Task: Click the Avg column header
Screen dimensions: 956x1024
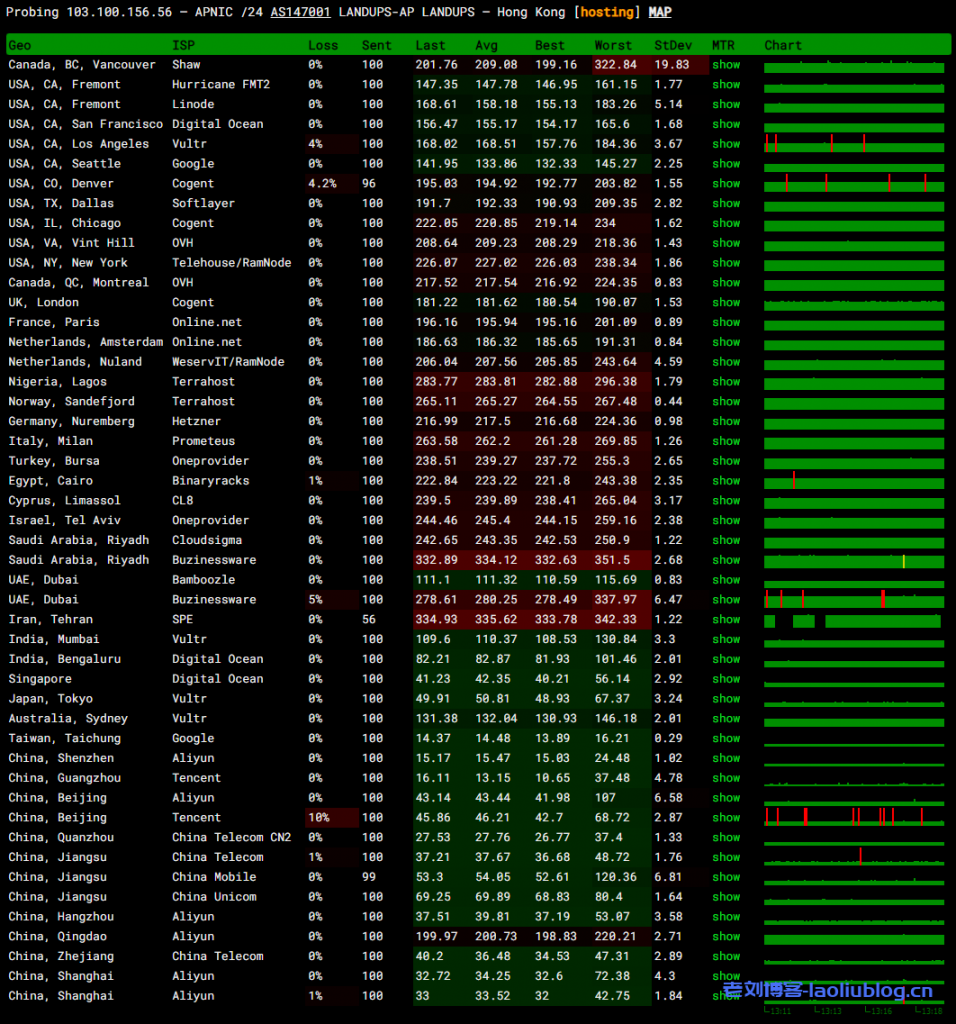Action: (x=487, y=45)
